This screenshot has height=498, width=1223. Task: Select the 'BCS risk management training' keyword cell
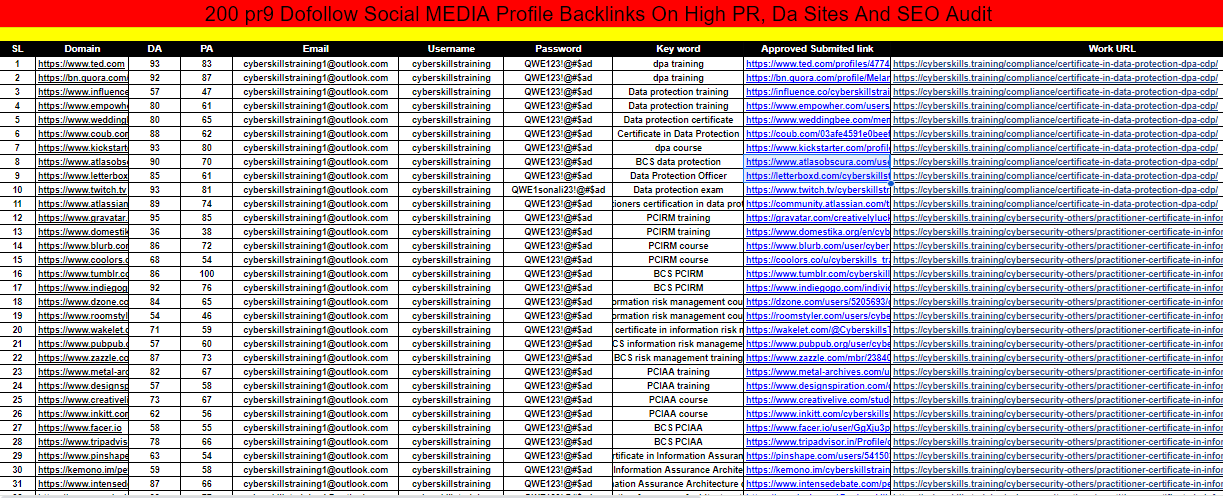tap(678, 357)
